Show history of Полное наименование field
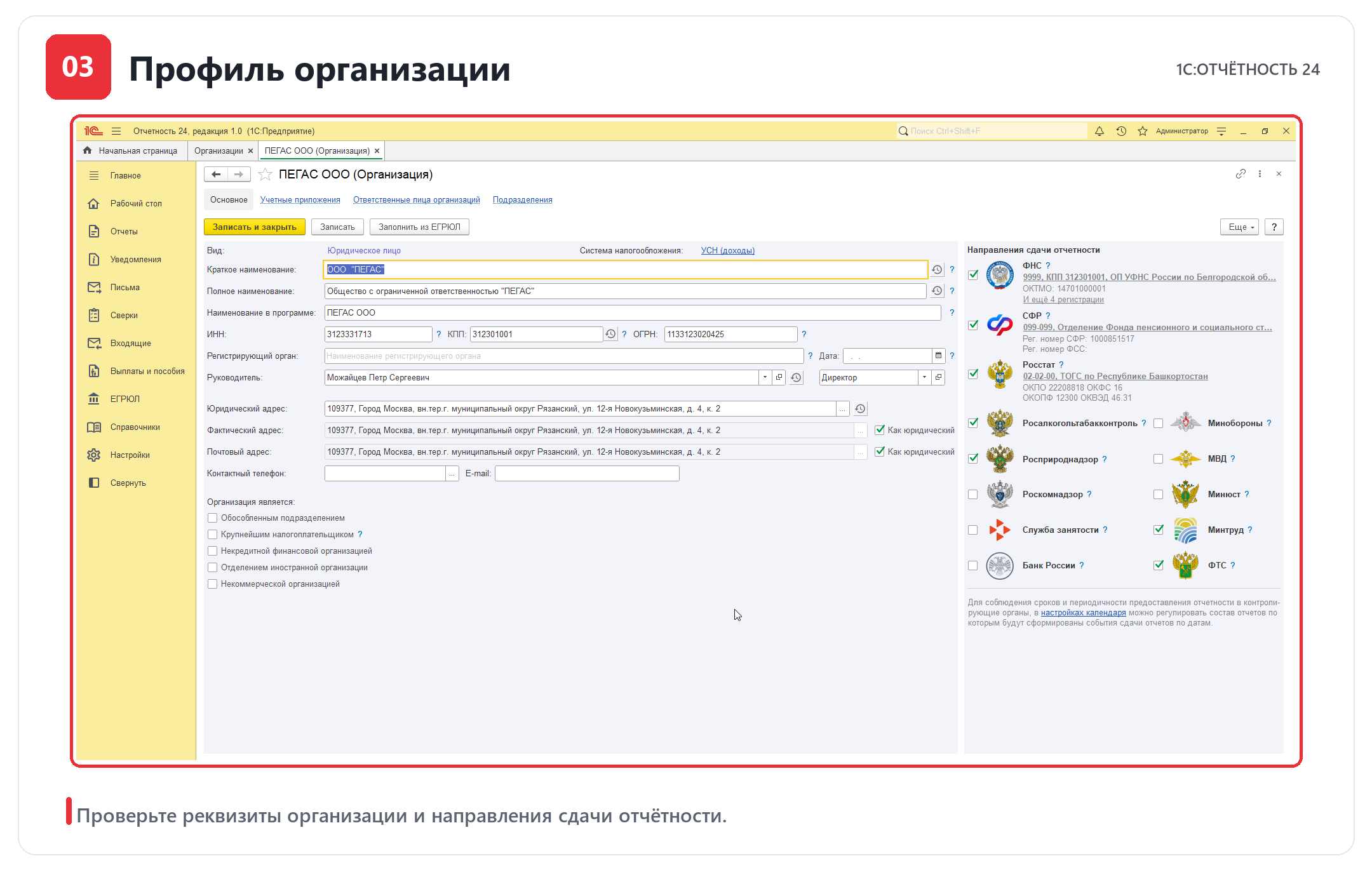 pyautogui.click(x=937, y=291)
